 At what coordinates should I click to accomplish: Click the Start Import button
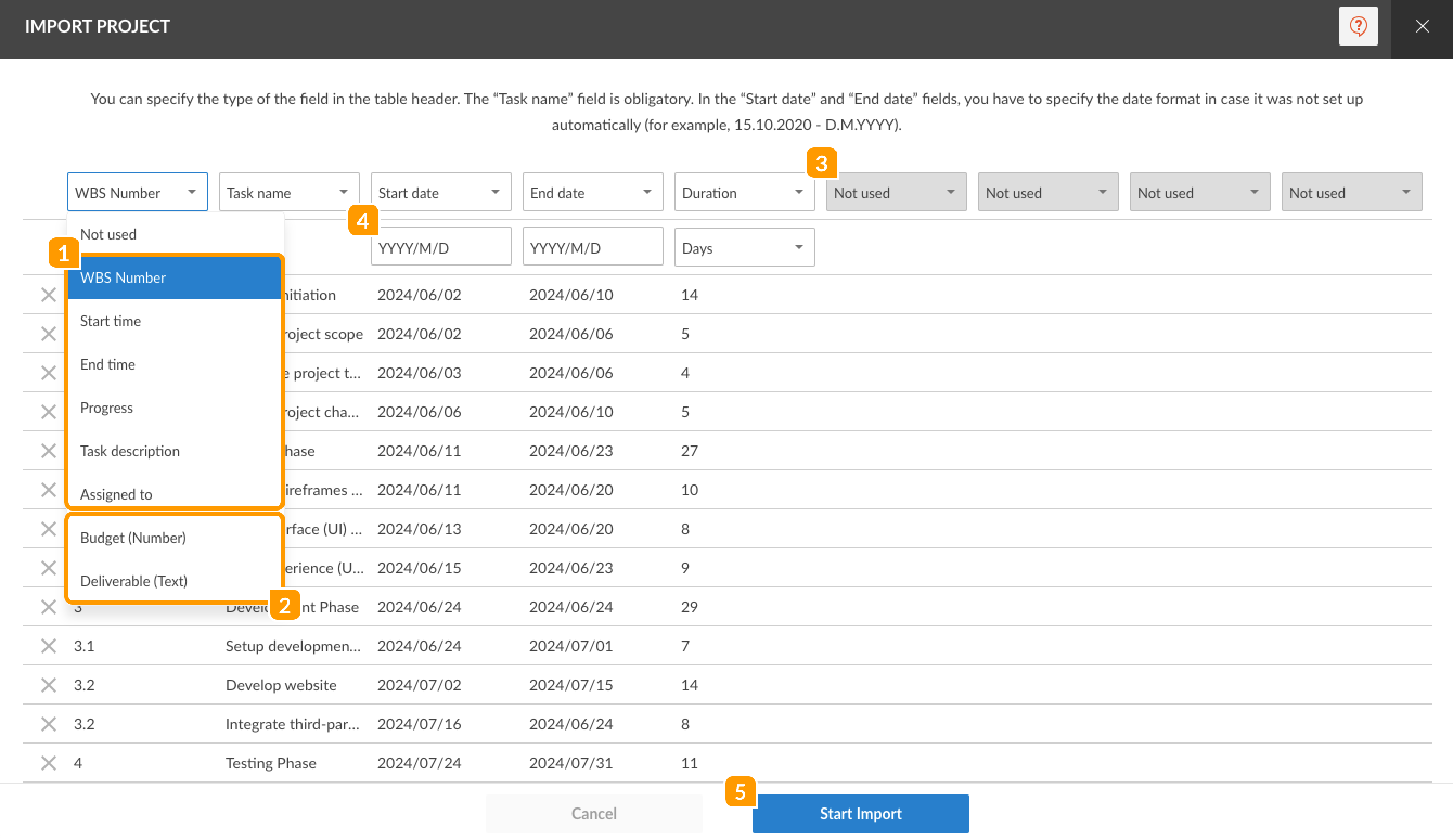(860, 813)
